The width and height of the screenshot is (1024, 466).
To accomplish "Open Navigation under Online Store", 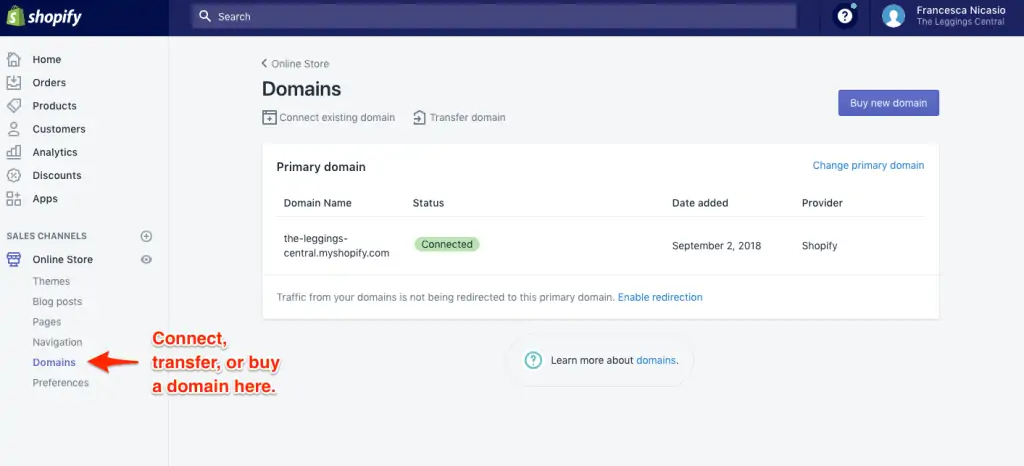I will (57, 342).
